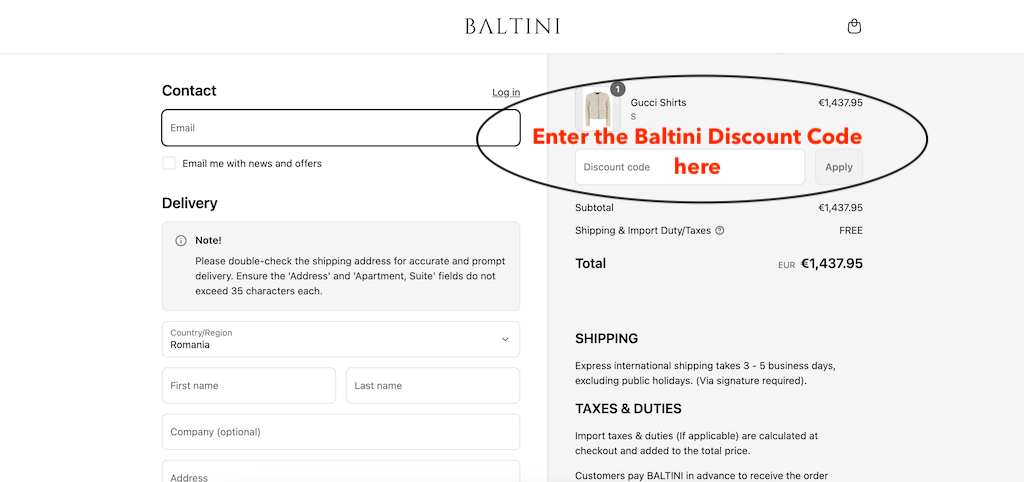Click the Apply discount button

tap(839, 167)
